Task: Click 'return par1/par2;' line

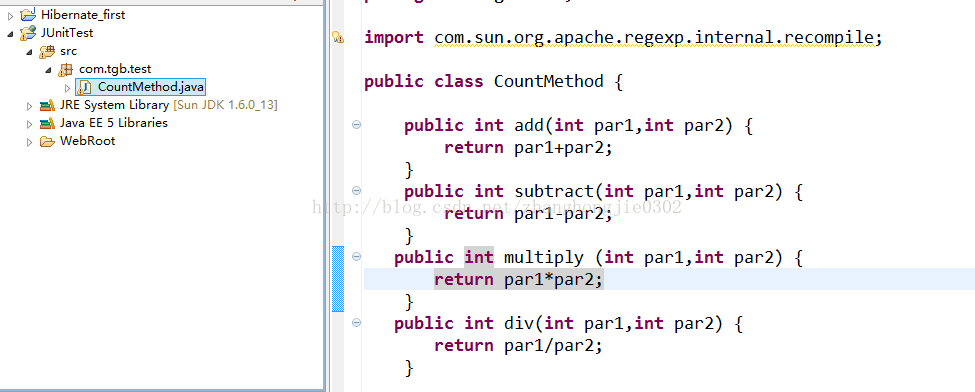Action: [519, 345]
